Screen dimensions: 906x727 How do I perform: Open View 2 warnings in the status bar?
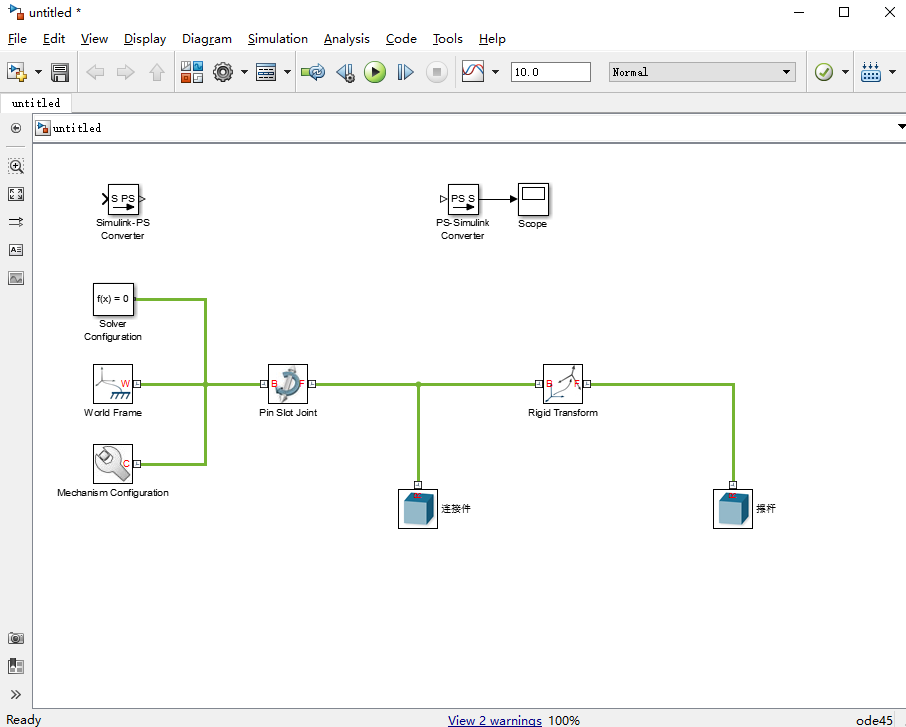pyautogui.click(x=494, y=719)
